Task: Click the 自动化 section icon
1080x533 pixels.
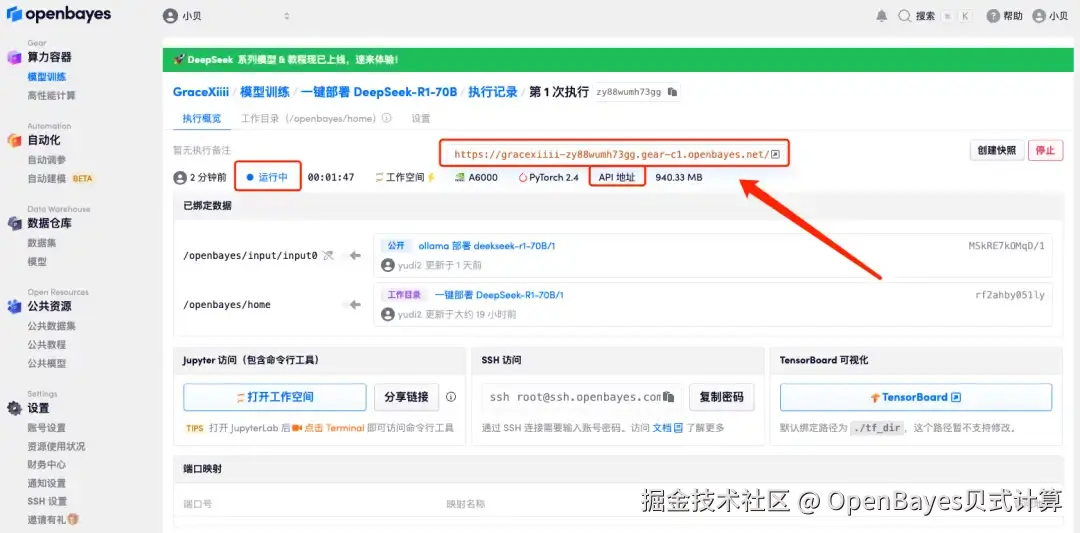Action: [14, 140]
